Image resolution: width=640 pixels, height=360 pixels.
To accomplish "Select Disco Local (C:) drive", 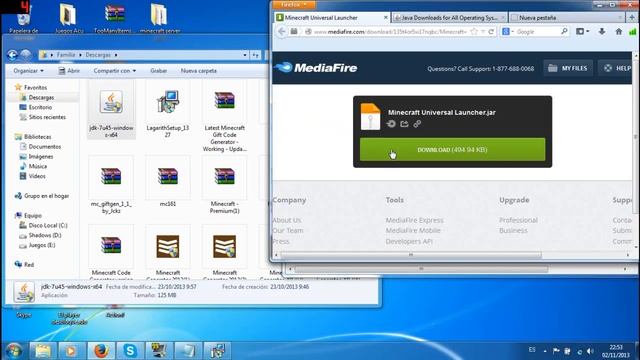I will coord(48,225).
